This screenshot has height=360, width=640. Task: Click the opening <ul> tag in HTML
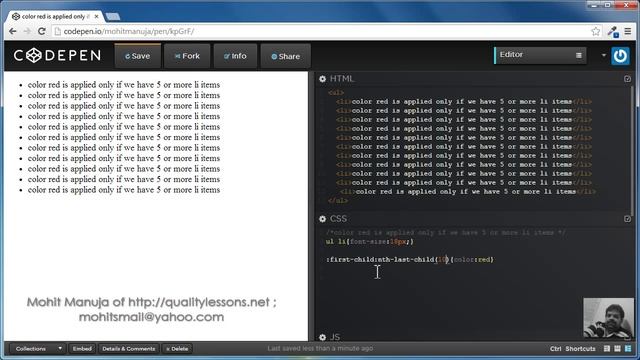coord(336,93)
